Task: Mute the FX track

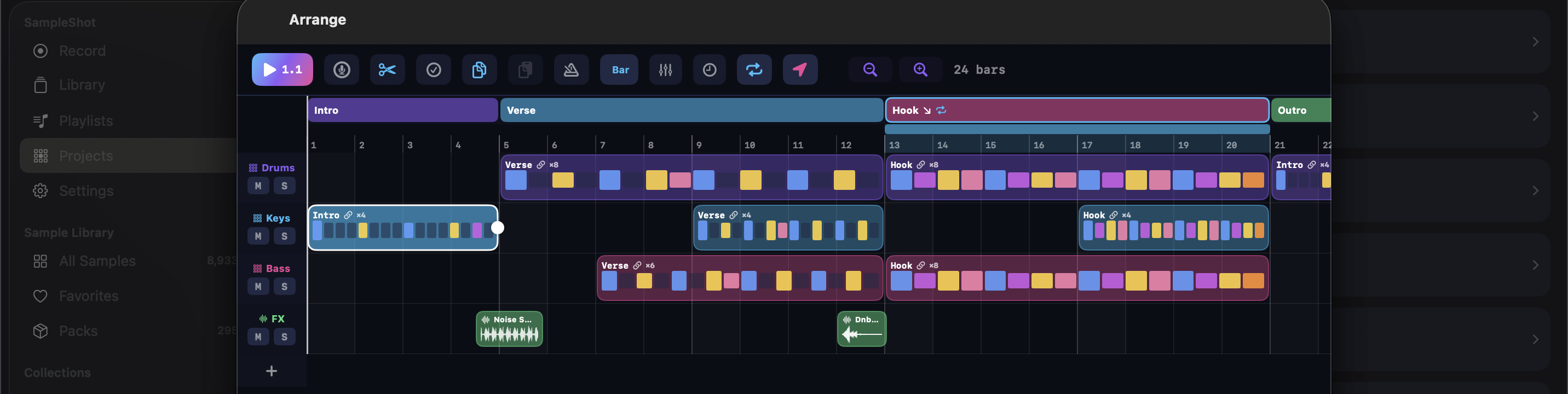Action: [258, 337]
